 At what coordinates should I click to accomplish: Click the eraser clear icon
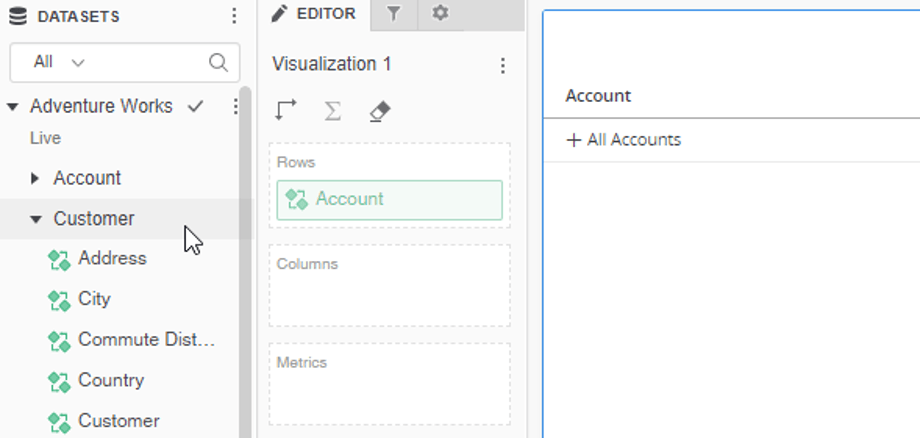point(378,111)
